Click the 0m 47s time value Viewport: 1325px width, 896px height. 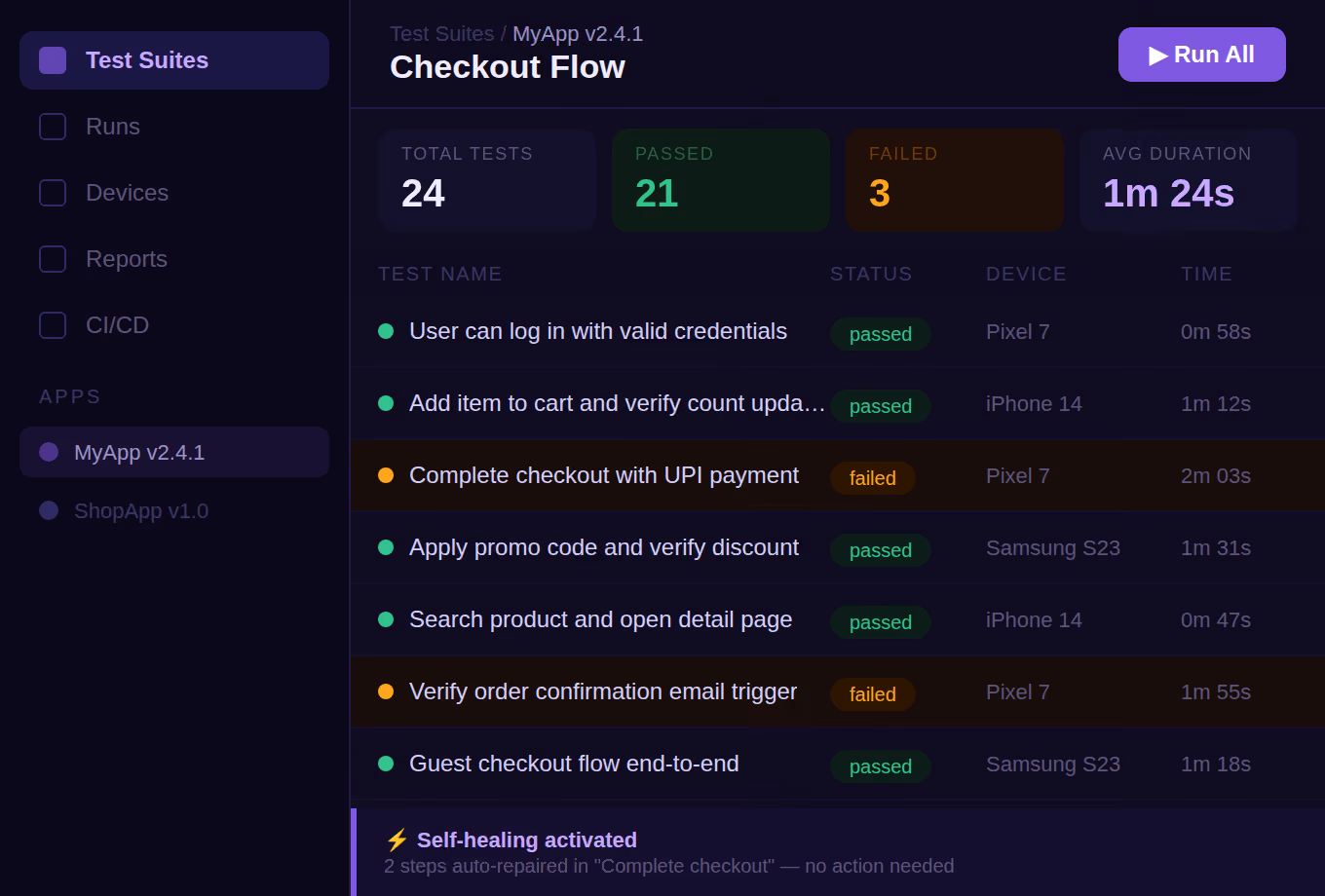click(1216, 620)
